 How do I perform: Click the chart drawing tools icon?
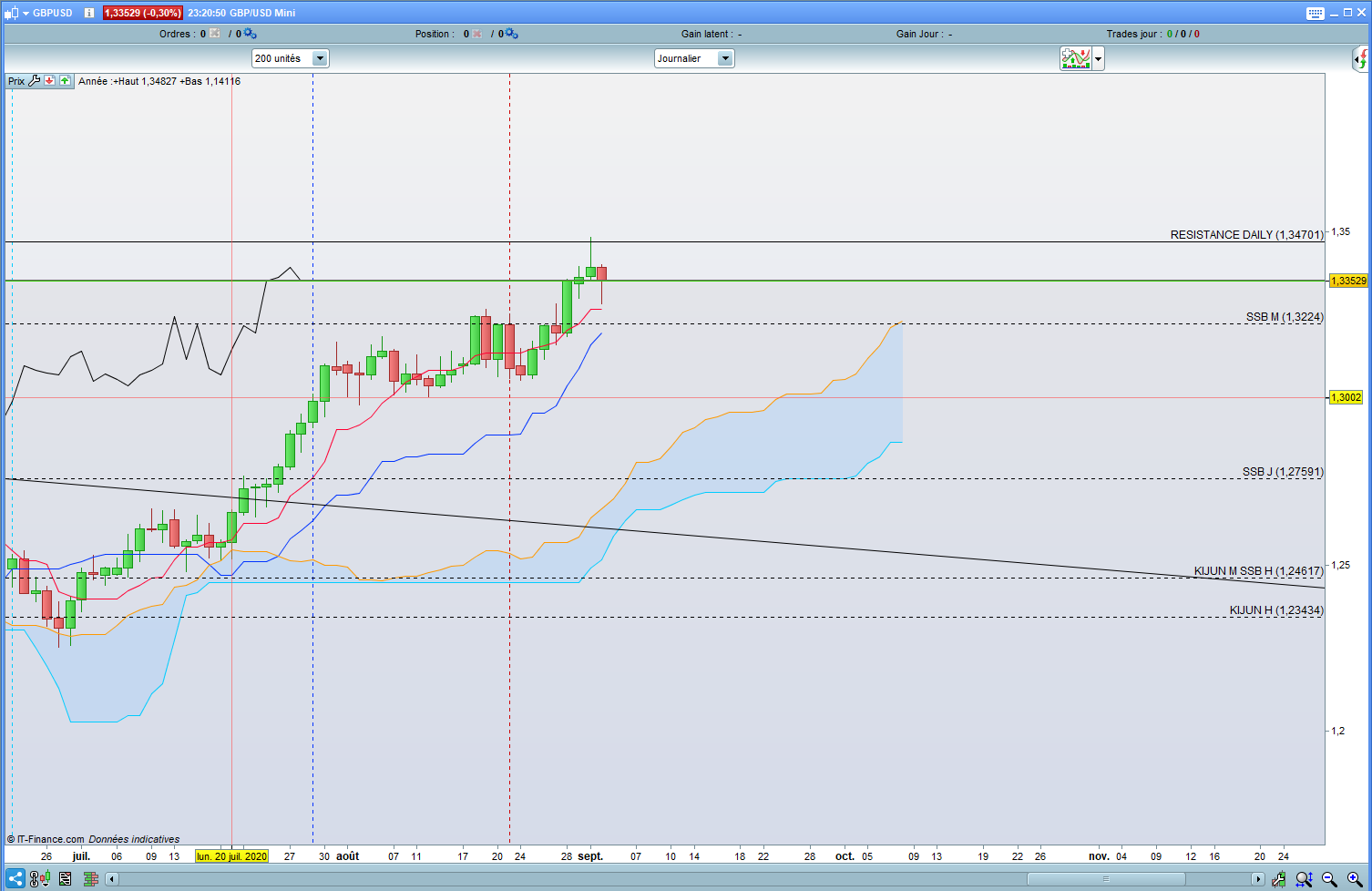(1279, 879)
